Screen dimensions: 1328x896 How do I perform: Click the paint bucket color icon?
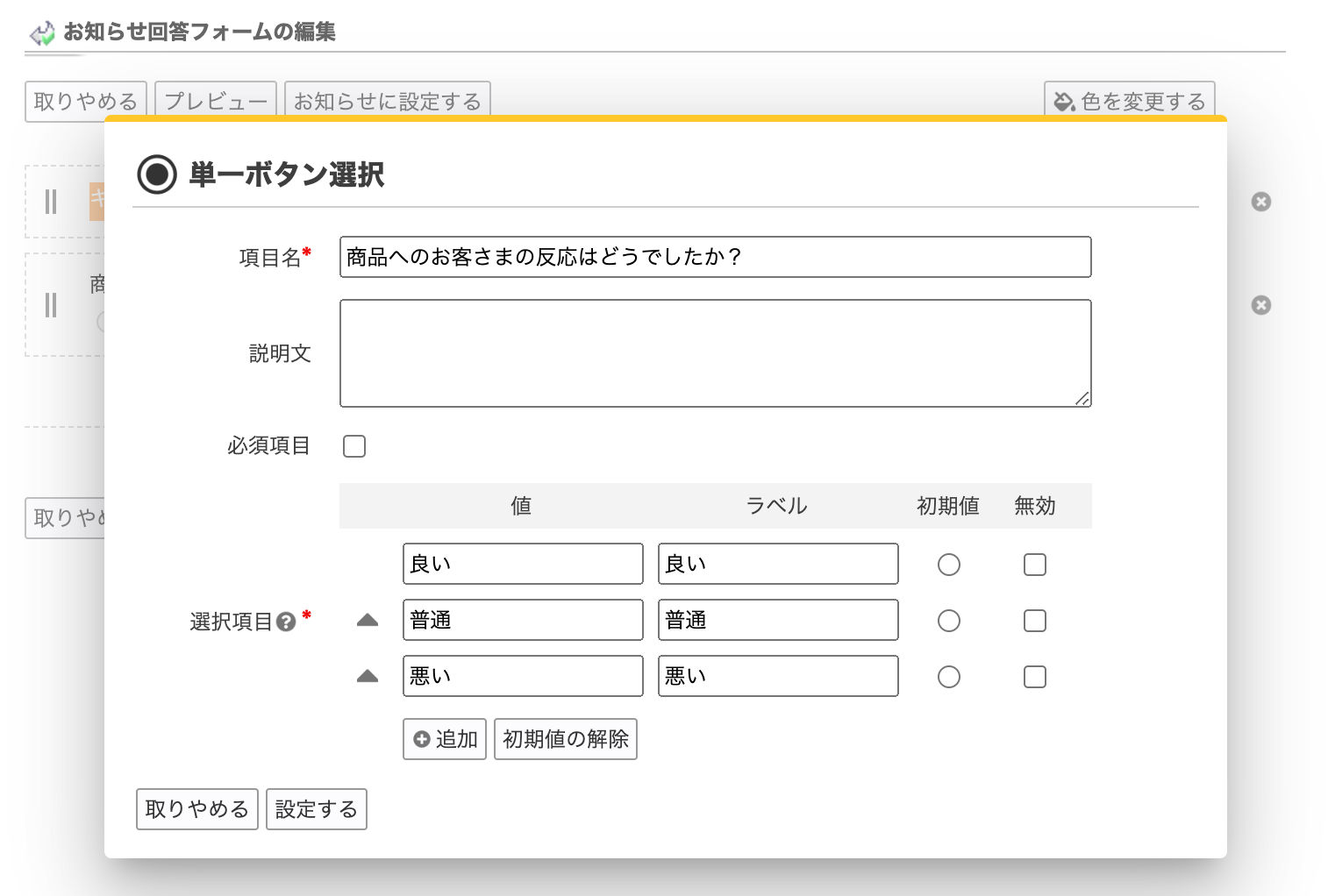pos(1064,102)
